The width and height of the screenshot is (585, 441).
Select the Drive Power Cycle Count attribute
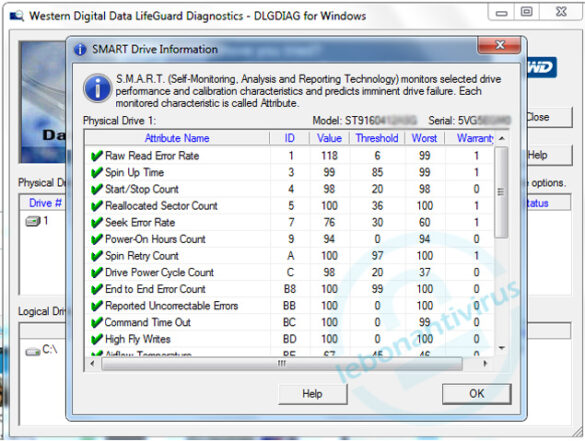coord(290,272)
